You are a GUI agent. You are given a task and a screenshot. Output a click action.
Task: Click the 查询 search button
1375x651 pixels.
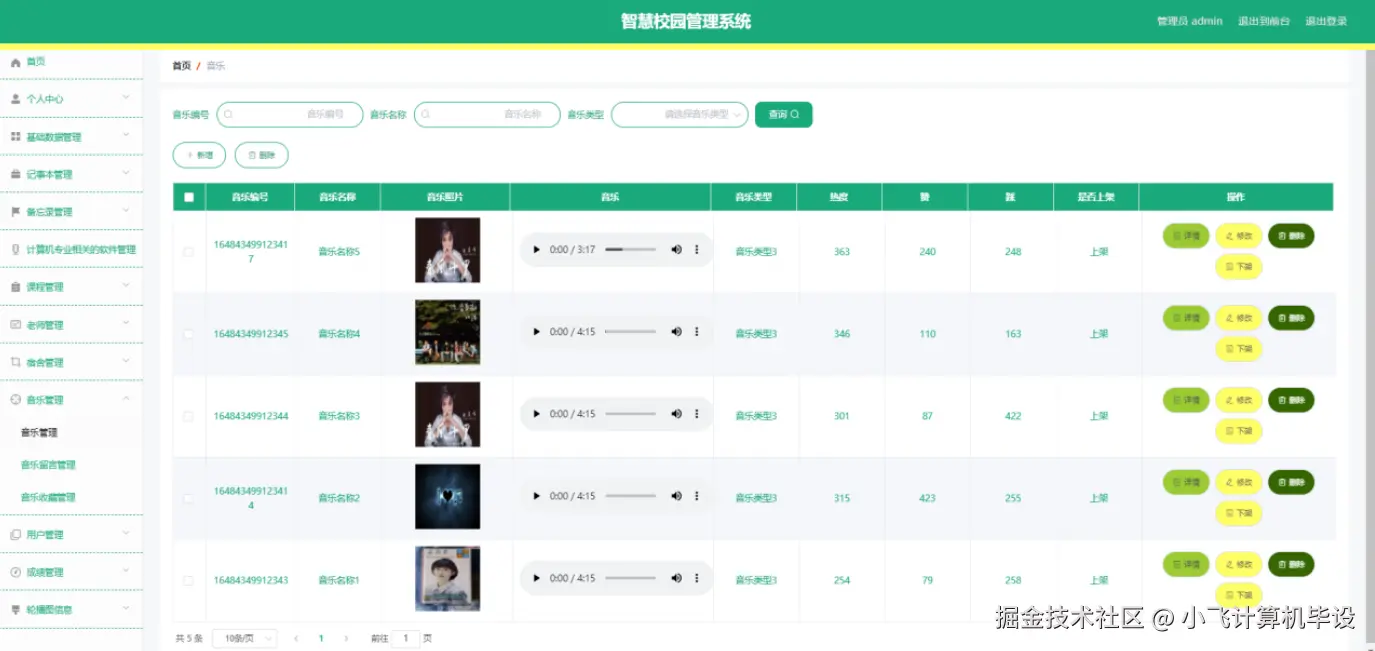point(784,115)
